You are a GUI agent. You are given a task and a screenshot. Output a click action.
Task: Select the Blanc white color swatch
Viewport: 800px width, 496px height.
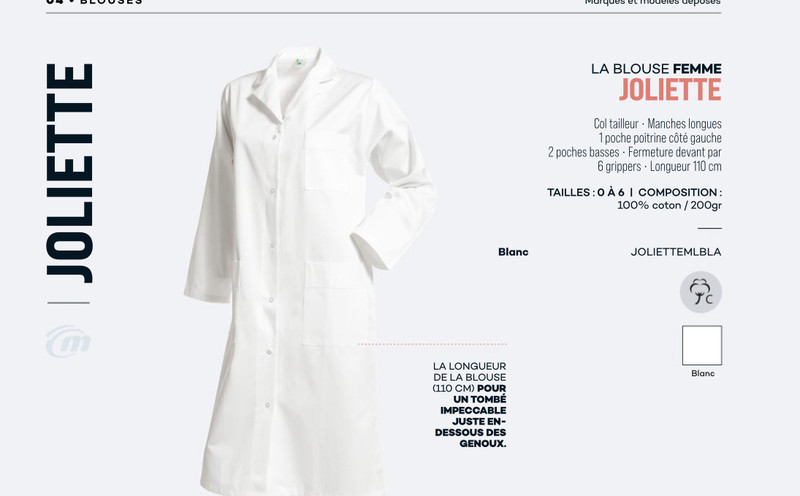click(702, 345)
